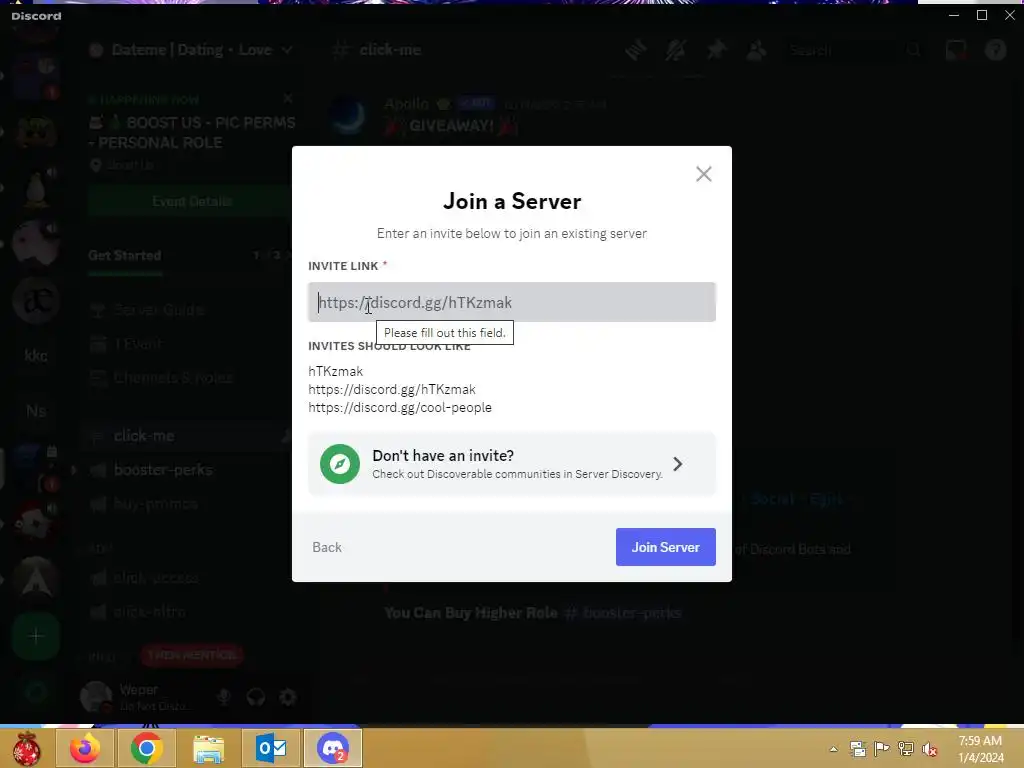
Task: Click the Action Center flag tray icon
Action: [882, 749]
